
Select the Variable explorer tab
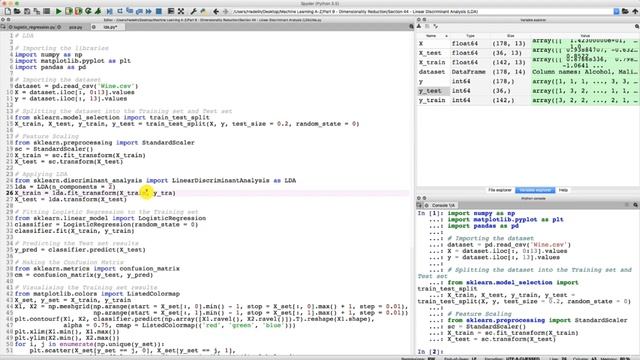pos(535,190)
